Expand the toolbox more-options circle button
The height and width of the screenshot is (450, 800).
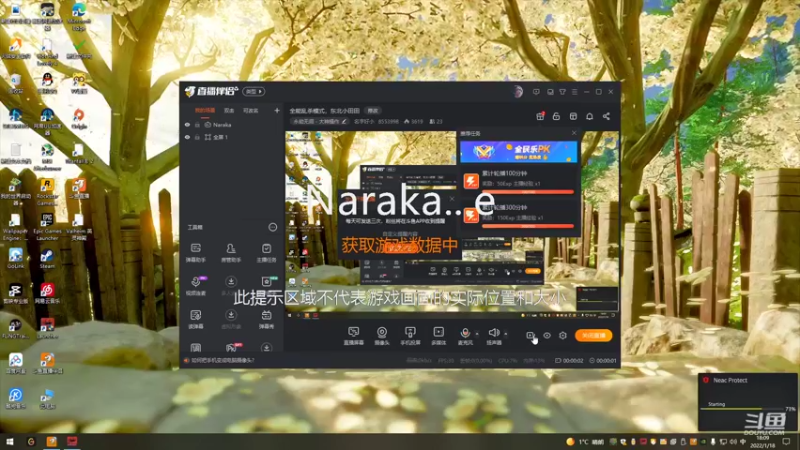(x=273, y=227)
